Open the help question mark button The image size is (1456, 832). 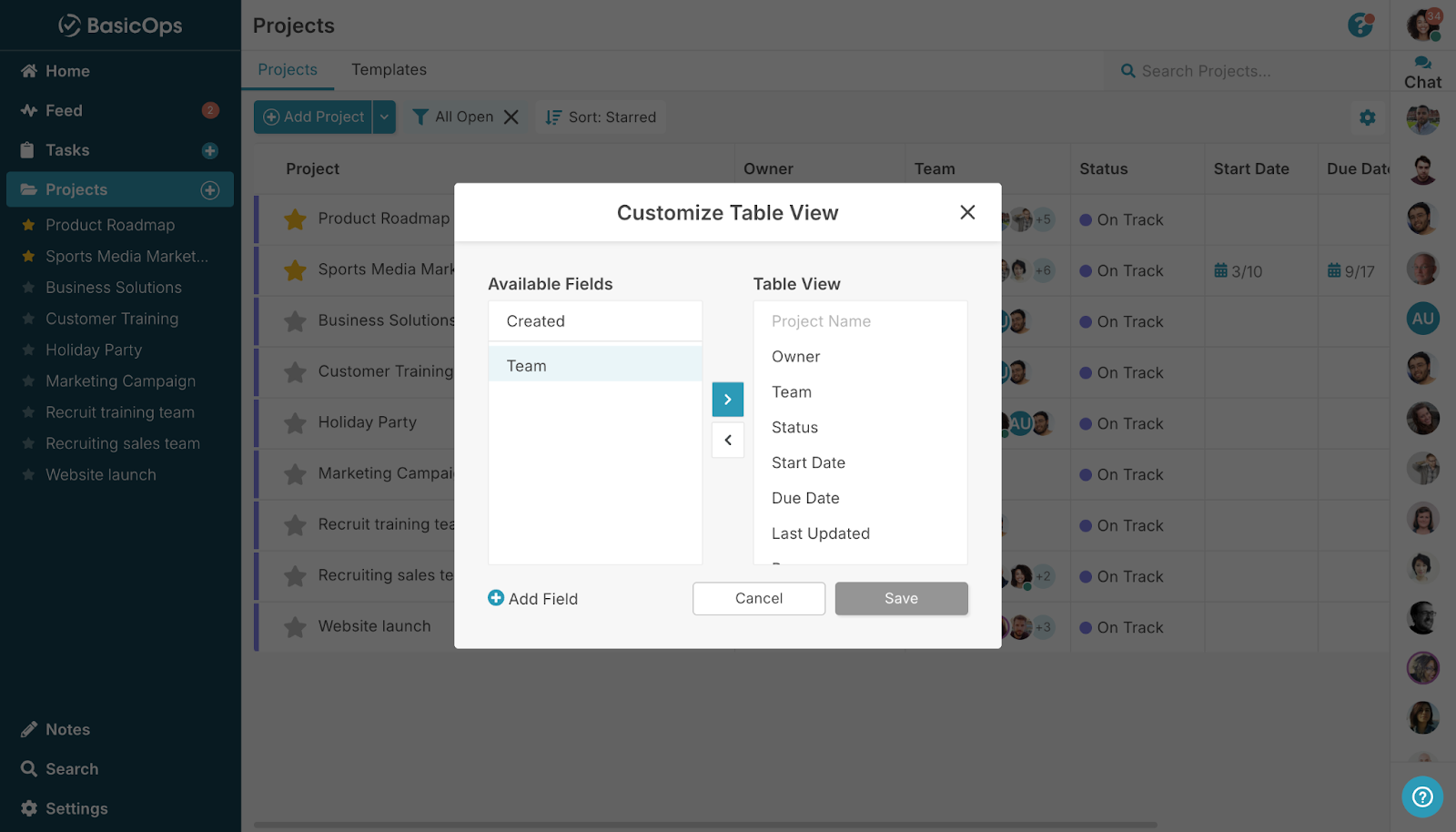coord(1421,797)
